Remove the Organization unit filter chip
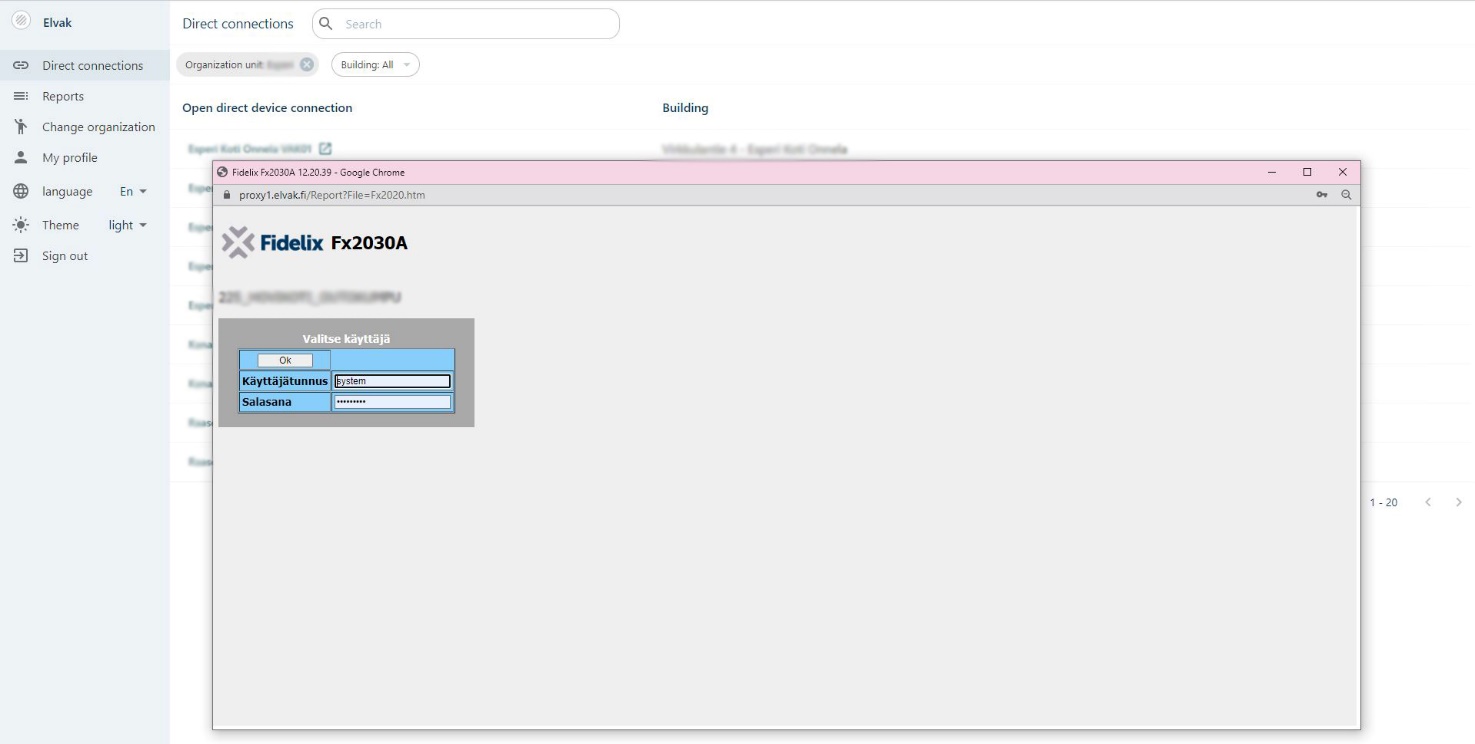 tap(307, 65)
